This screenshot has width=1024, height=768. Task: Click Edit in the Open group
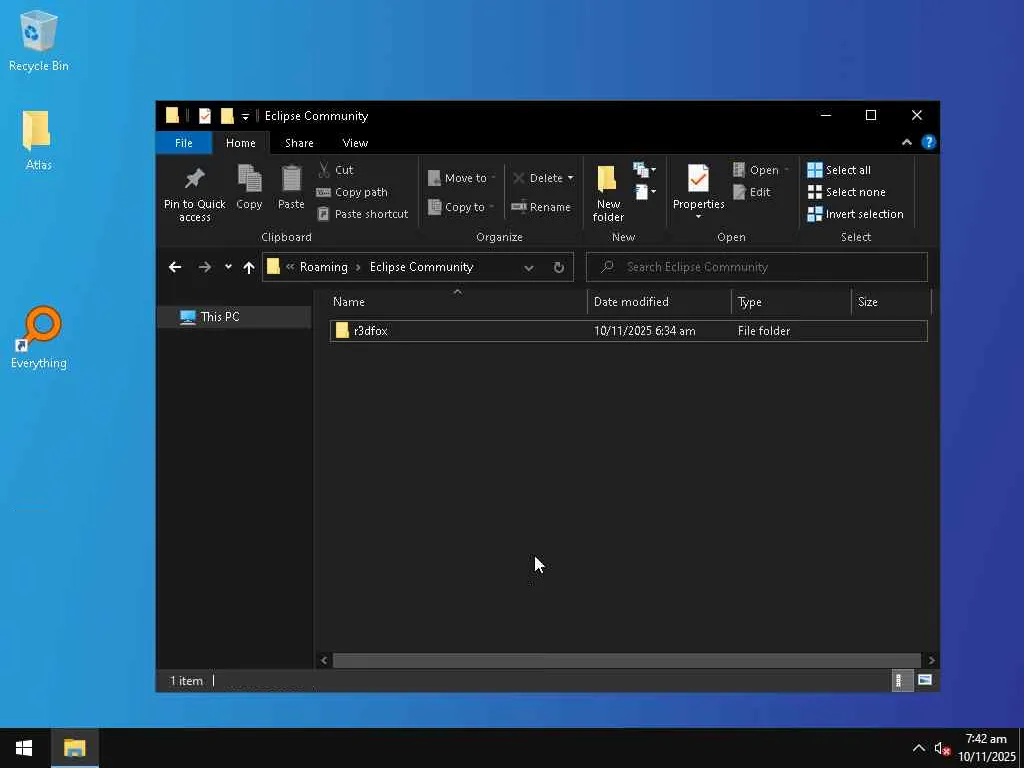click(x=752, y=192)
